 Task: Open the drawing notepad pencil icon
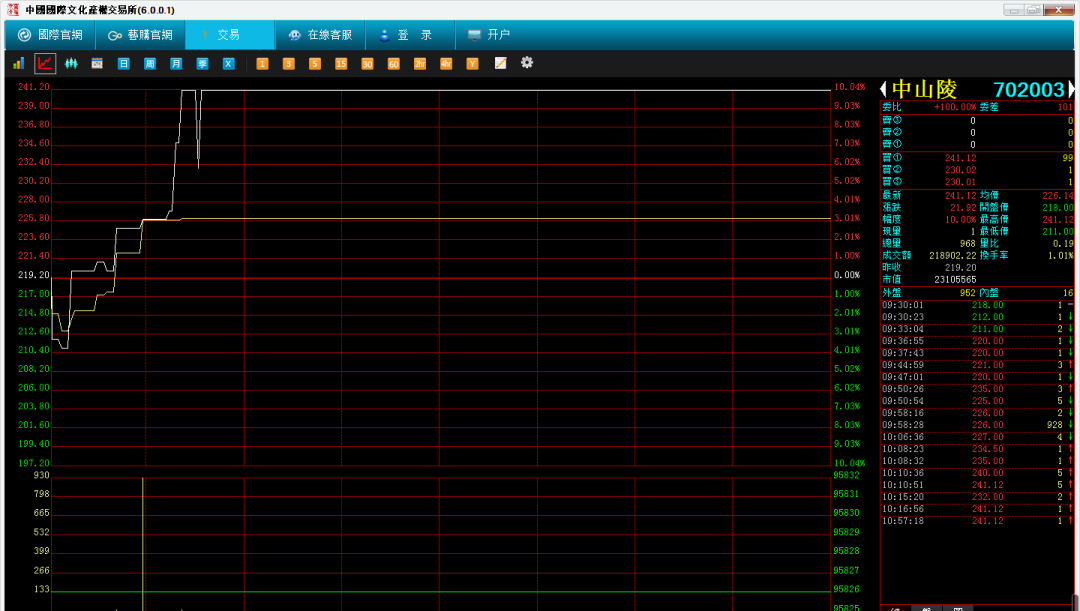pos(501,63)
